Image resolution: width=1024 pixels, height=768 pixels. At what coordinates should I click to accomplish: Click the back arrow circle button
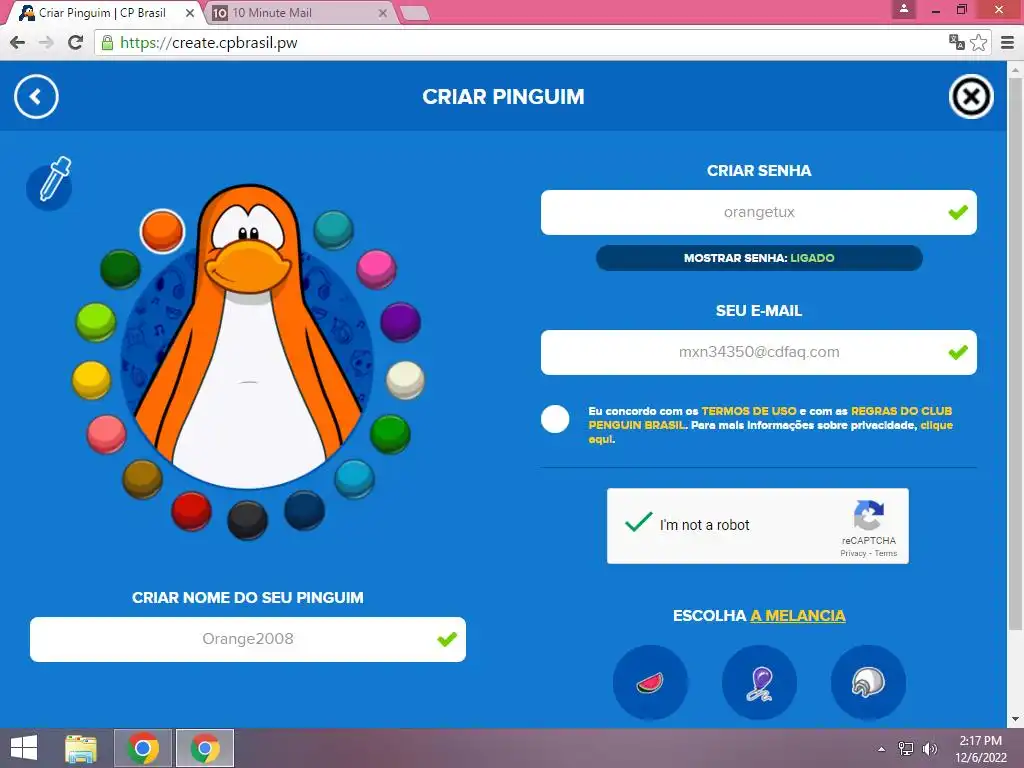(x=36, y=97)
